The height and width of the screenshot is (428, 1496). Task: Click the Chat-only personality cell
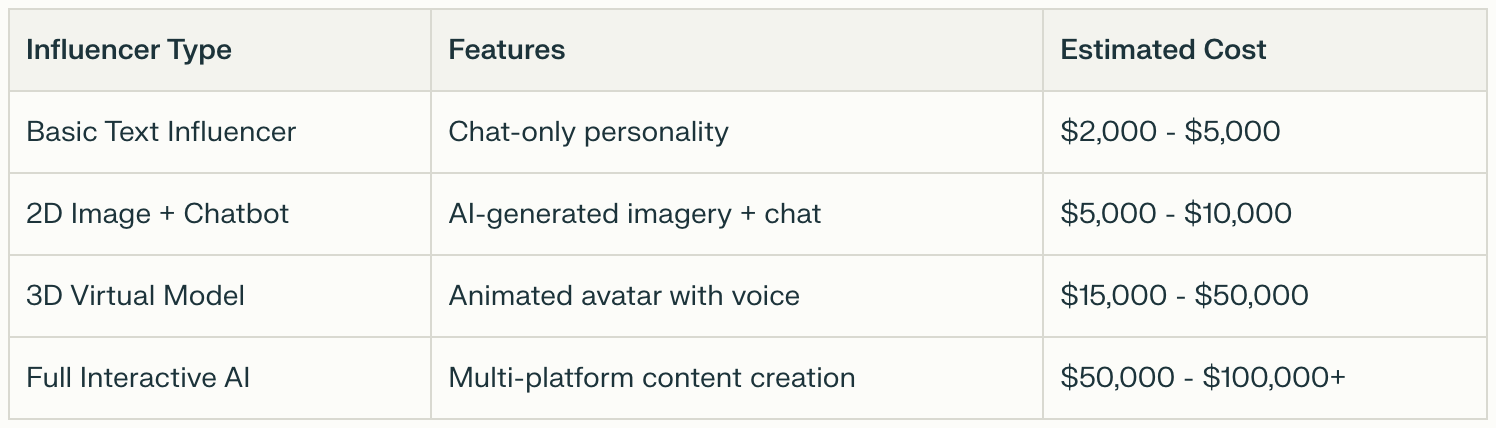click(x=588, y=132)
